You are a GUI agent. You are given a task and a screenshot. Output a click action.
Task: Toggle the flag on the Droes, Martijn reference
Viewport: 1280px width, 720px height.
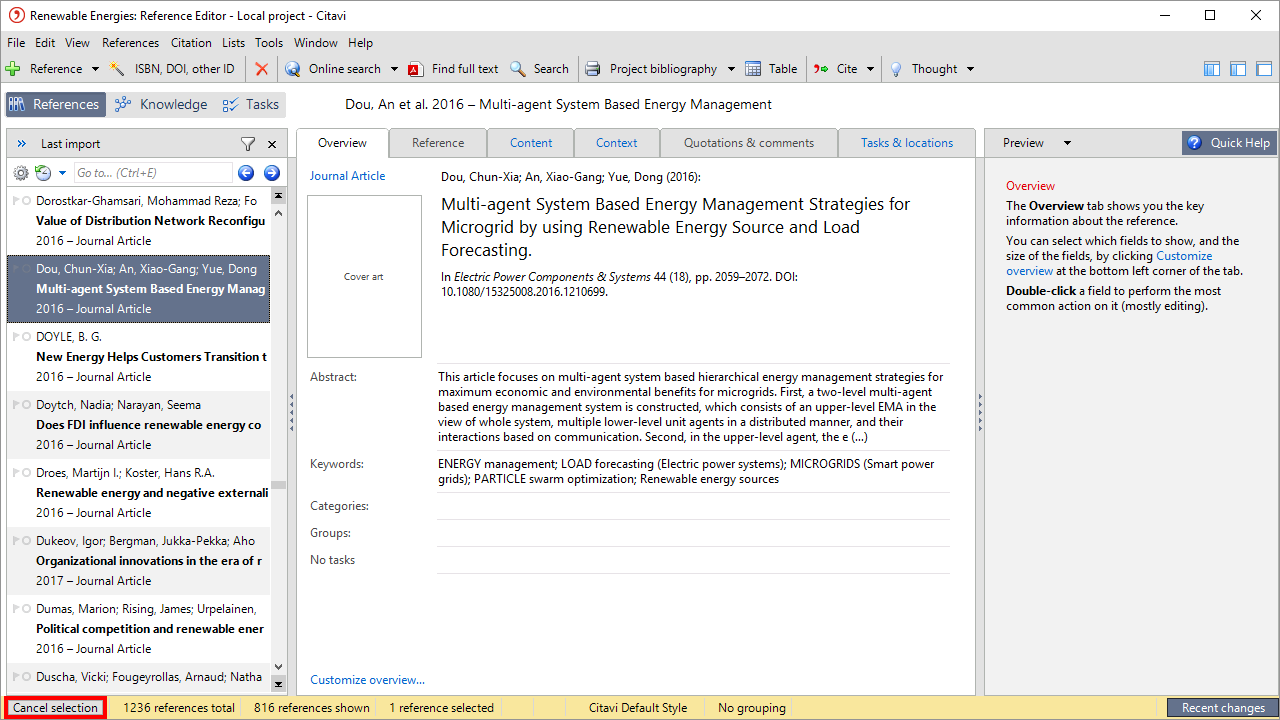16,473
